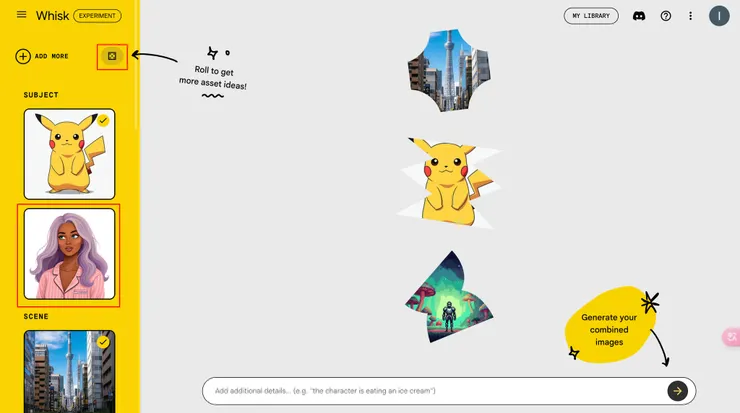Click the Whisk logo text
The height and width of the screenshot is (413, 740).
click(x=52, y=16)
